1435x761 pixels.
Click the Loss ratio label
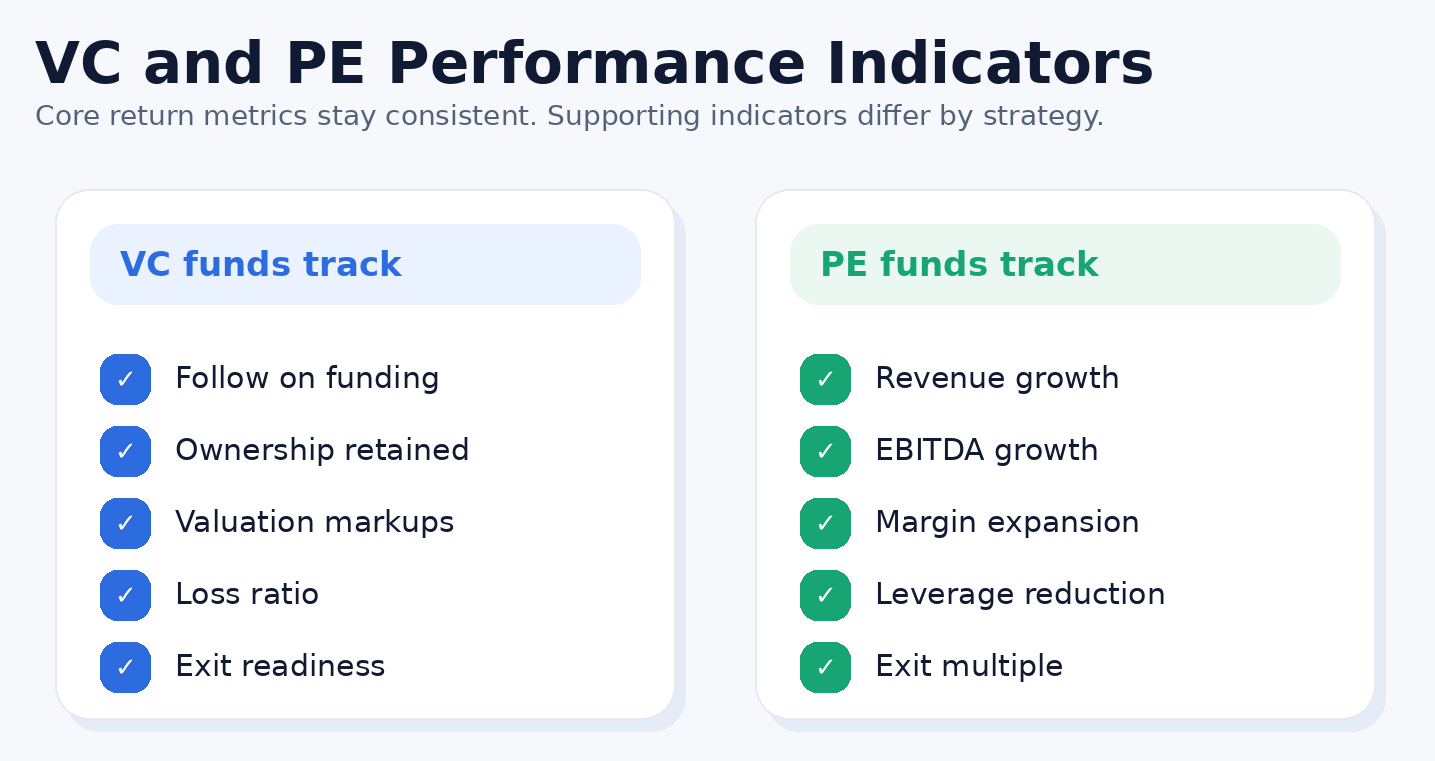point(246,595)
